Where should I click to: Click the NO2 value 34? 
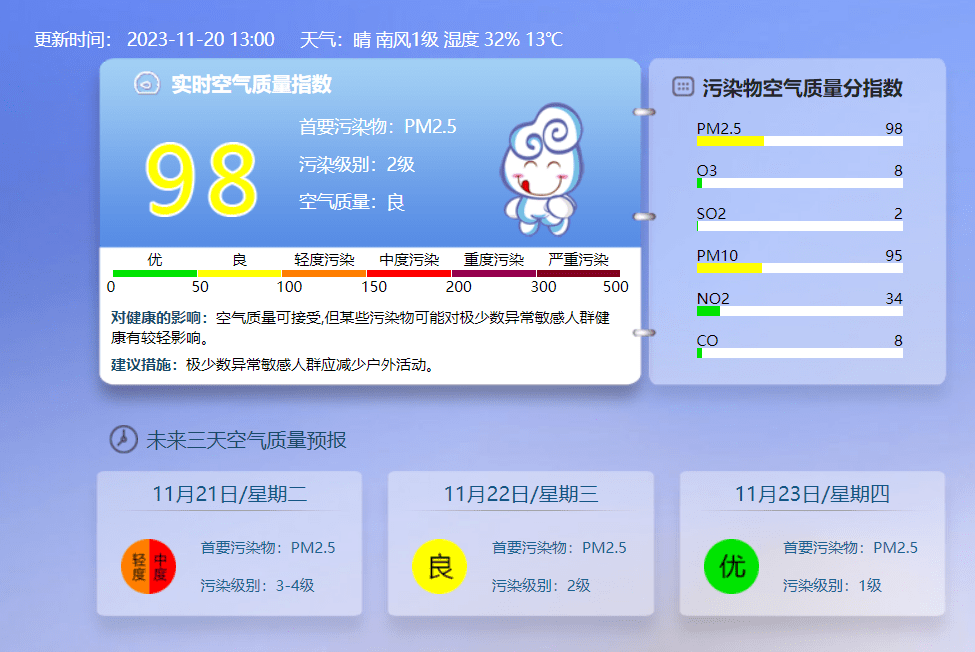pos(894,298)
